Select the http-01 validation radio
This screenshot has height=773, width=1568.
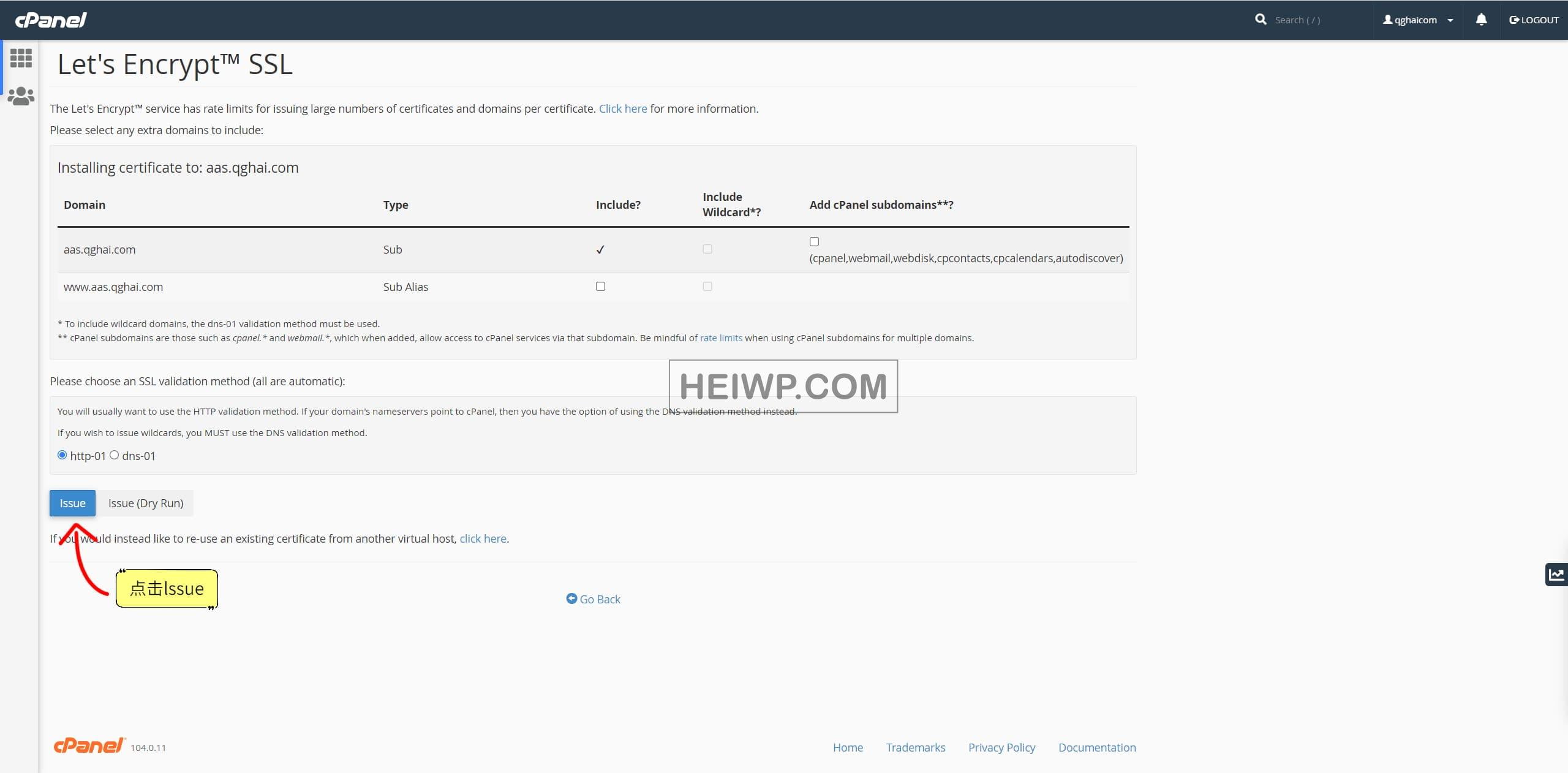62,455
